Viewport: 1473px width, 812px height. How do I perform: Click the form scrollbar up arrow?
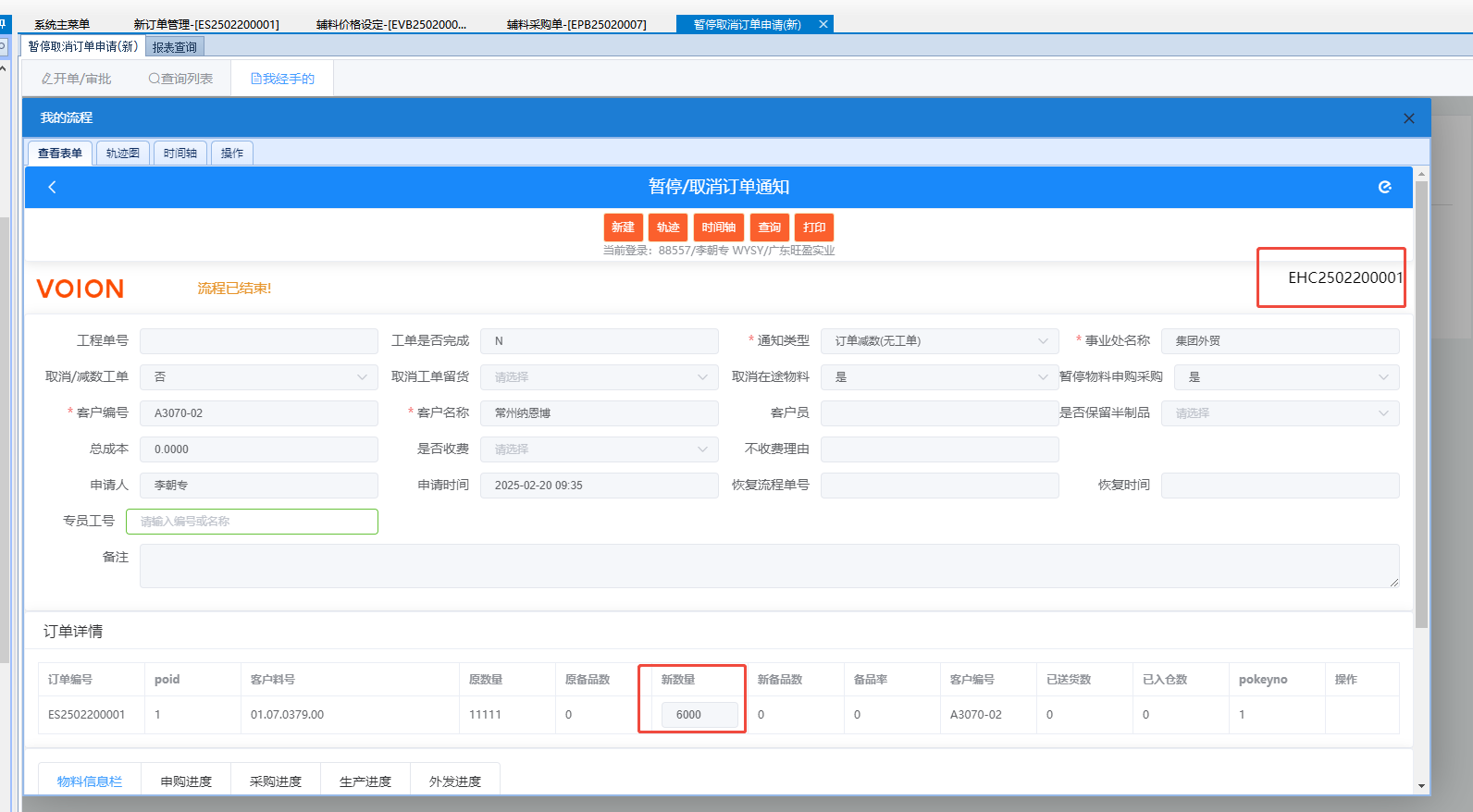point(1421,174)
